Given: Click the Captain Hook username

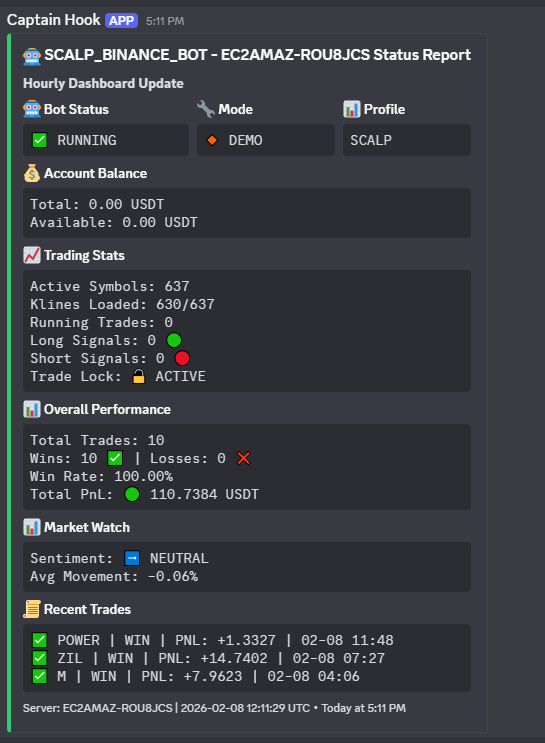Looking at the screenshot, I should click(x=54, y=20).
